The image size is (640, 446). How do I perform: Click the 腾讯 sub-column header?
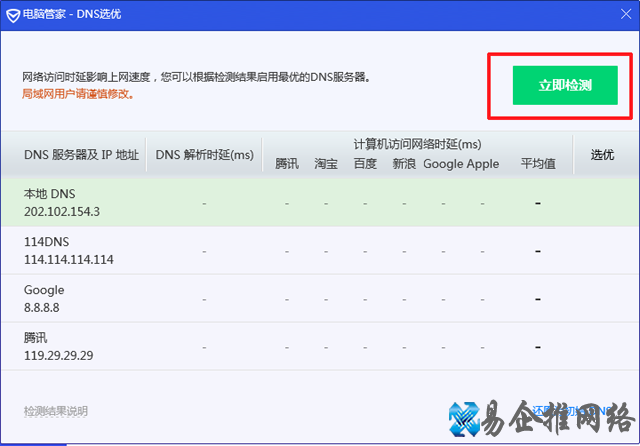[287, 164]
